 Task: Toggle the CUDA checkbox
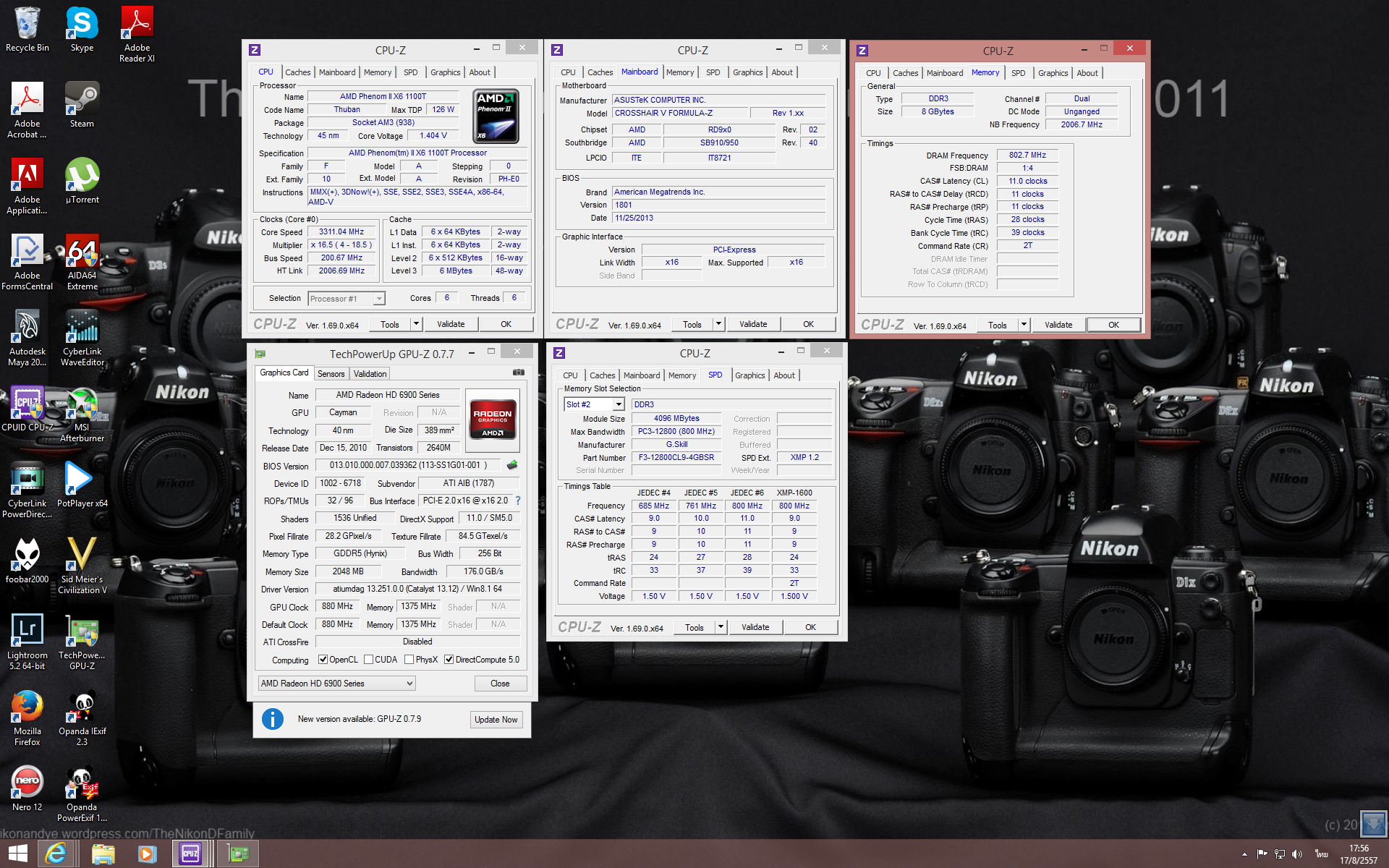[369, 660]
